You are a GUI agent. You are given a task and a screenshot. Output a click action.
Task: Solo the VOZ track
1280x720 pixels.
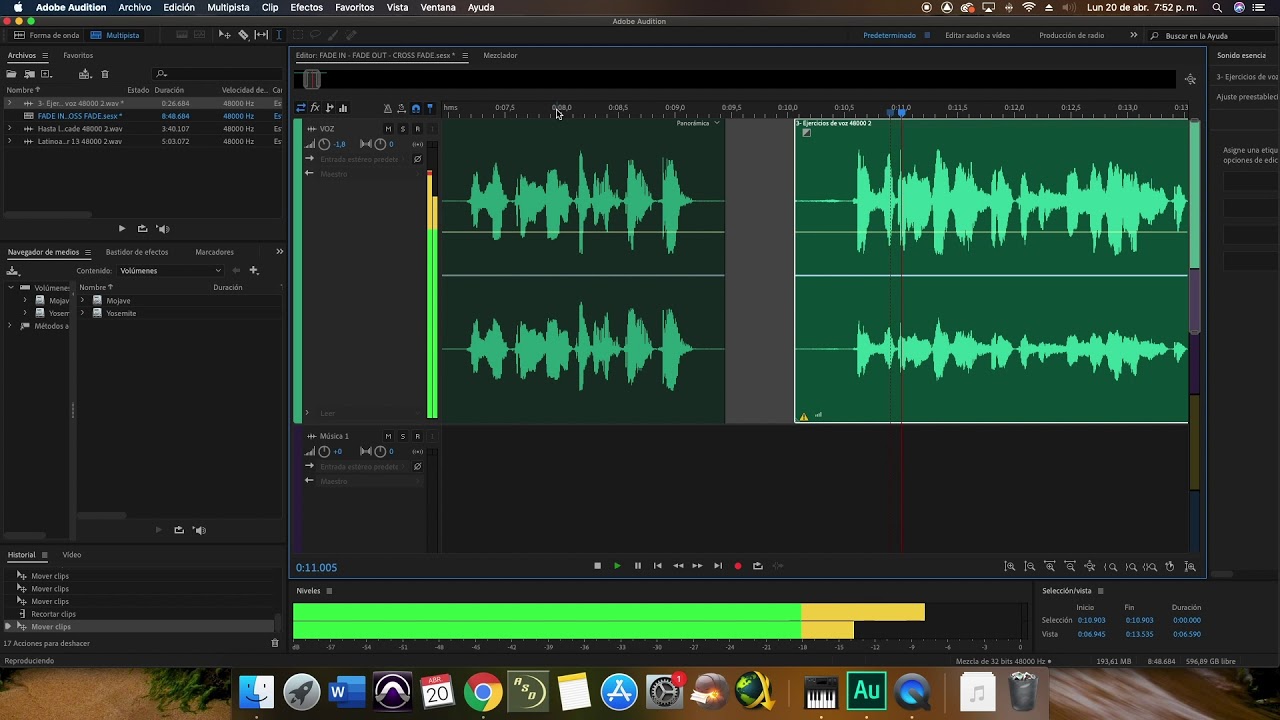(x=403, y=129)
